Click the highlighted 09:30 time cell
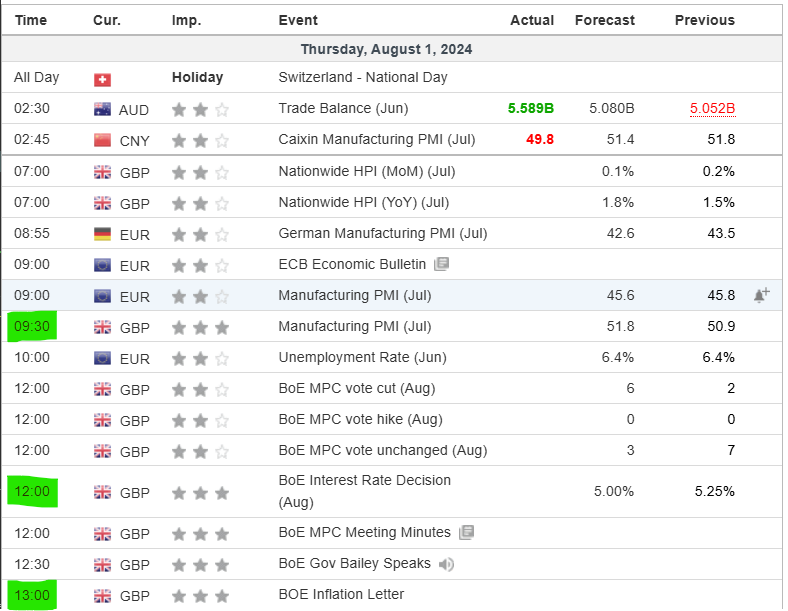 click(32, 326)
